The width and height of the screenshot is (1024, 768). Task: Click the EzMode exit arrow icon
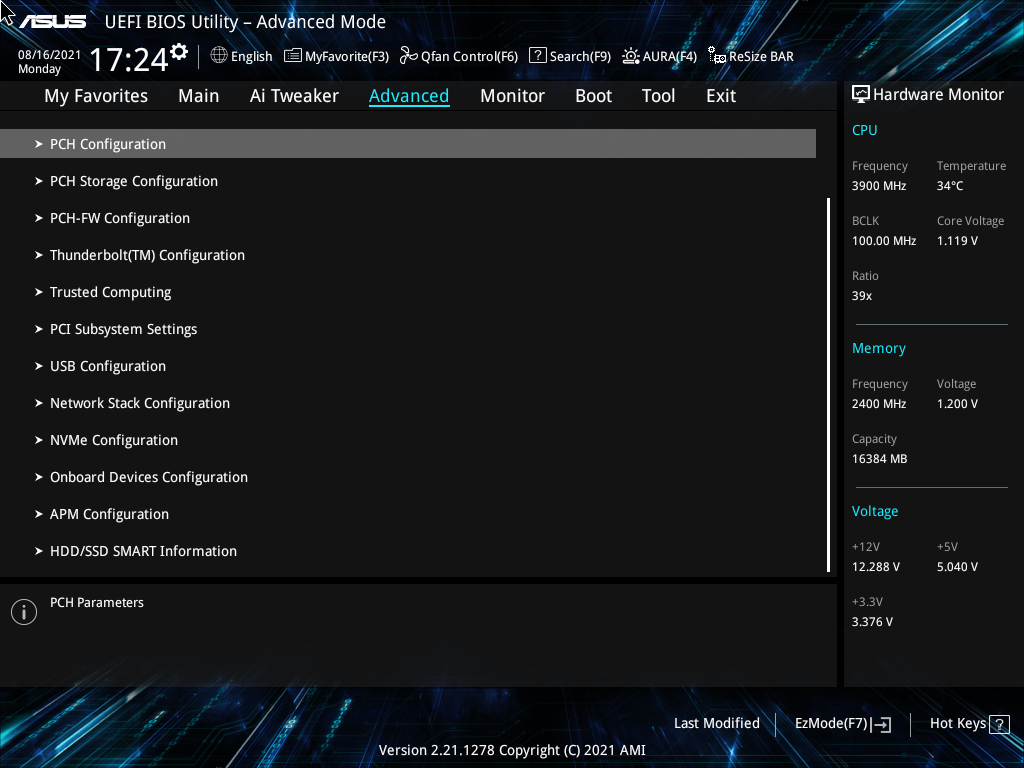[x=881, y=724]
